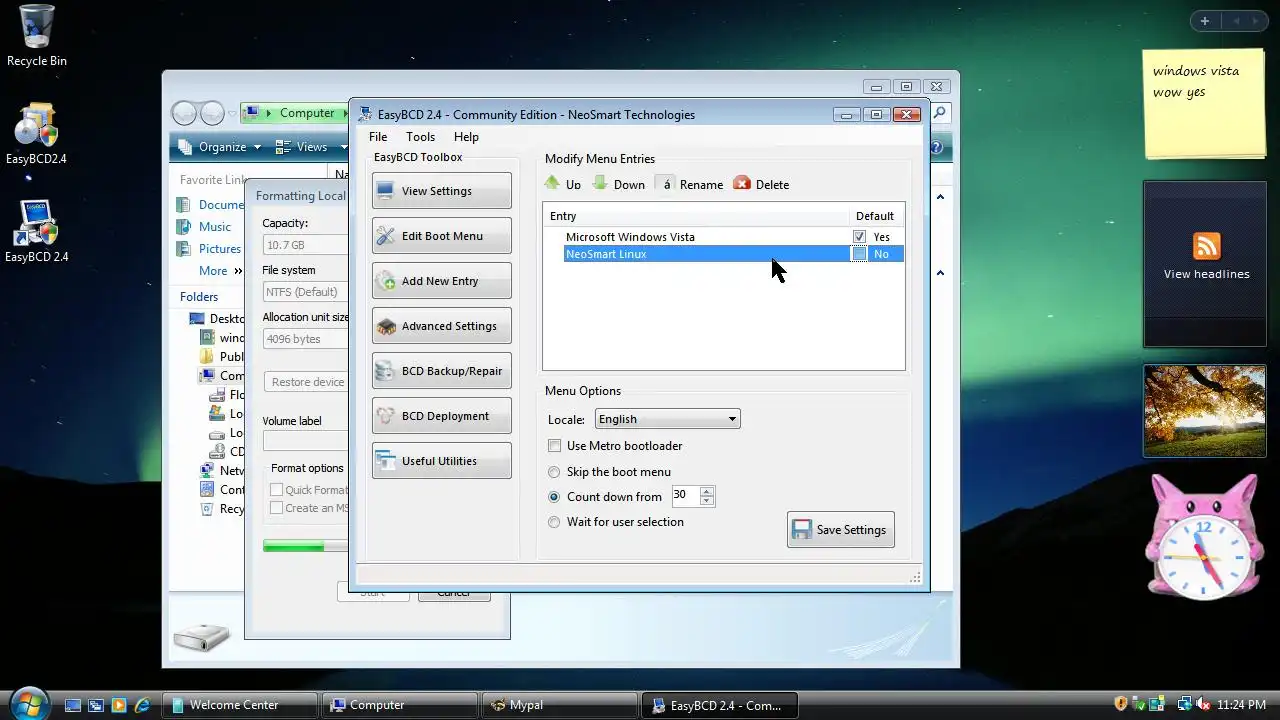Select the EasyBCD 2.4 shortcut desktop icon
The width and height of the screenshot is (1280, 720).
point(36,231)
